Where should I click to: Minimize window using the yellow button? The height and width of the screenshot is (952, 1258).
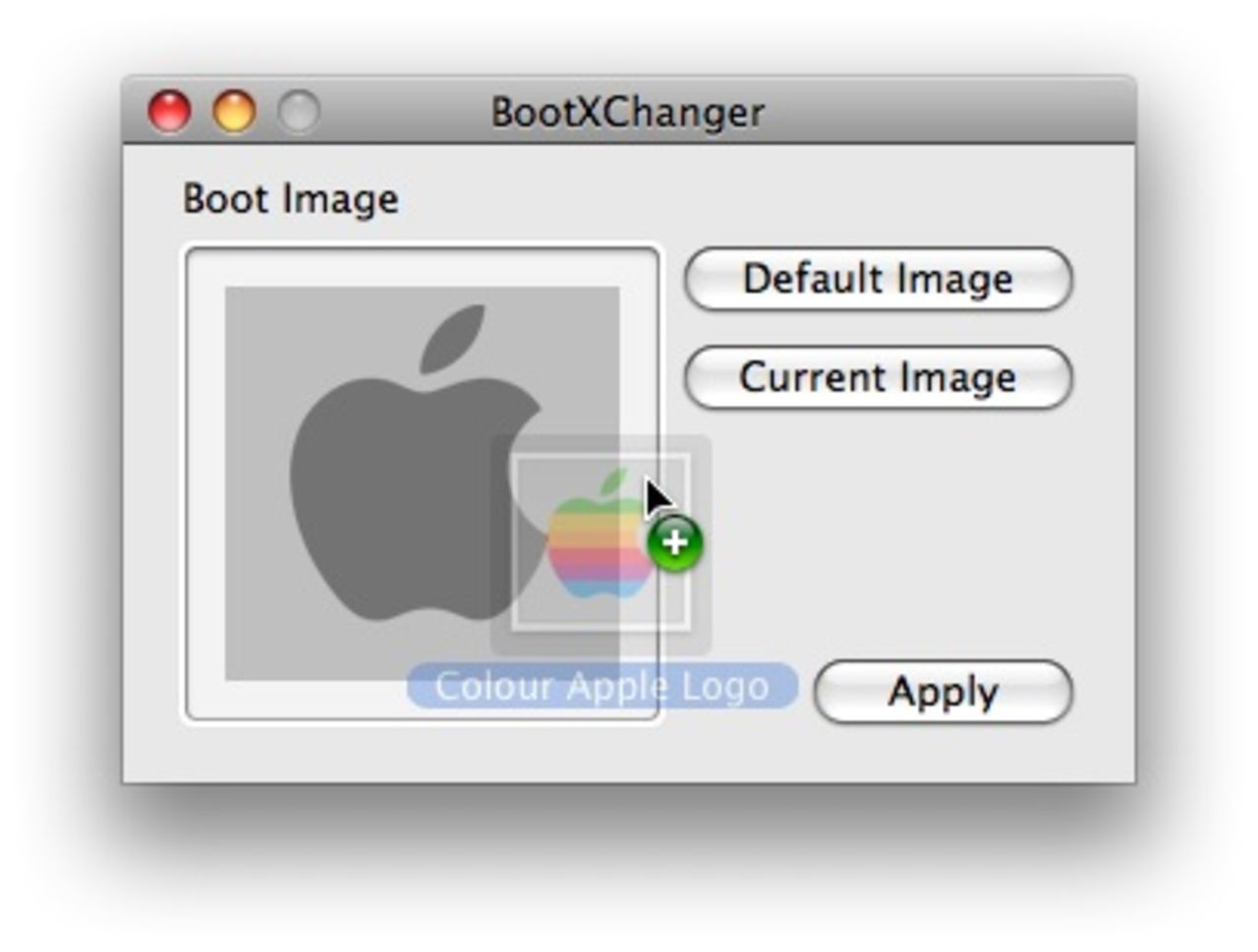(x=234, y=111)
